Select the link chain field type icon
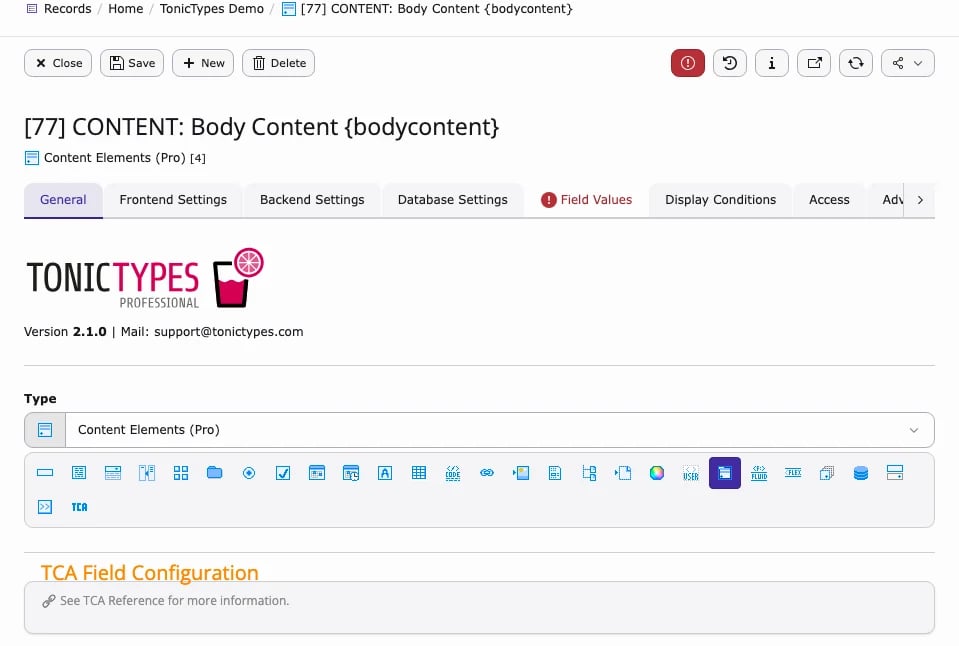This screenshot has height=646, width=959. click(x=487, y=473)
